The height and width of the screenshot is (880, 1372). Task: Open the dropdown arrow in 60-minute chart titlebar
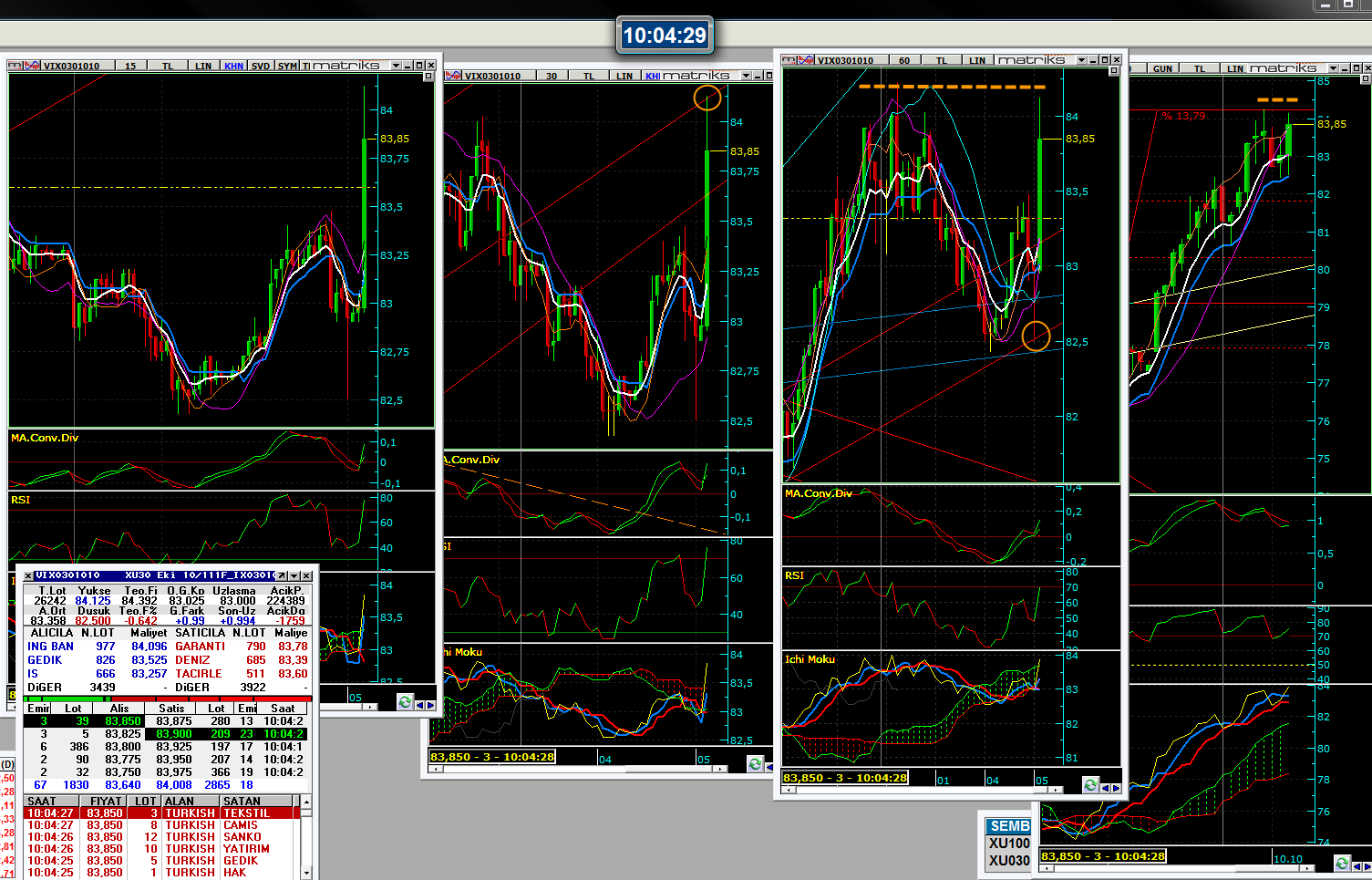pos(1082,60)
